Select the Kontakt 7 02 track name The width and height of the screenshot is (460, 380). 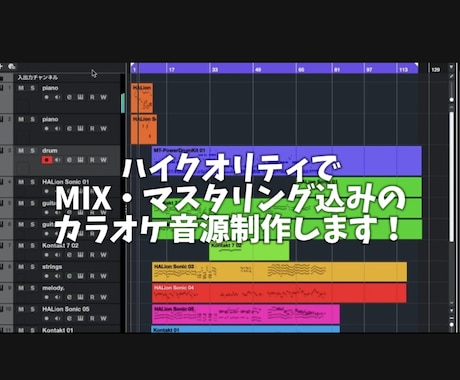pyautogui.click(x=60, y=245)
